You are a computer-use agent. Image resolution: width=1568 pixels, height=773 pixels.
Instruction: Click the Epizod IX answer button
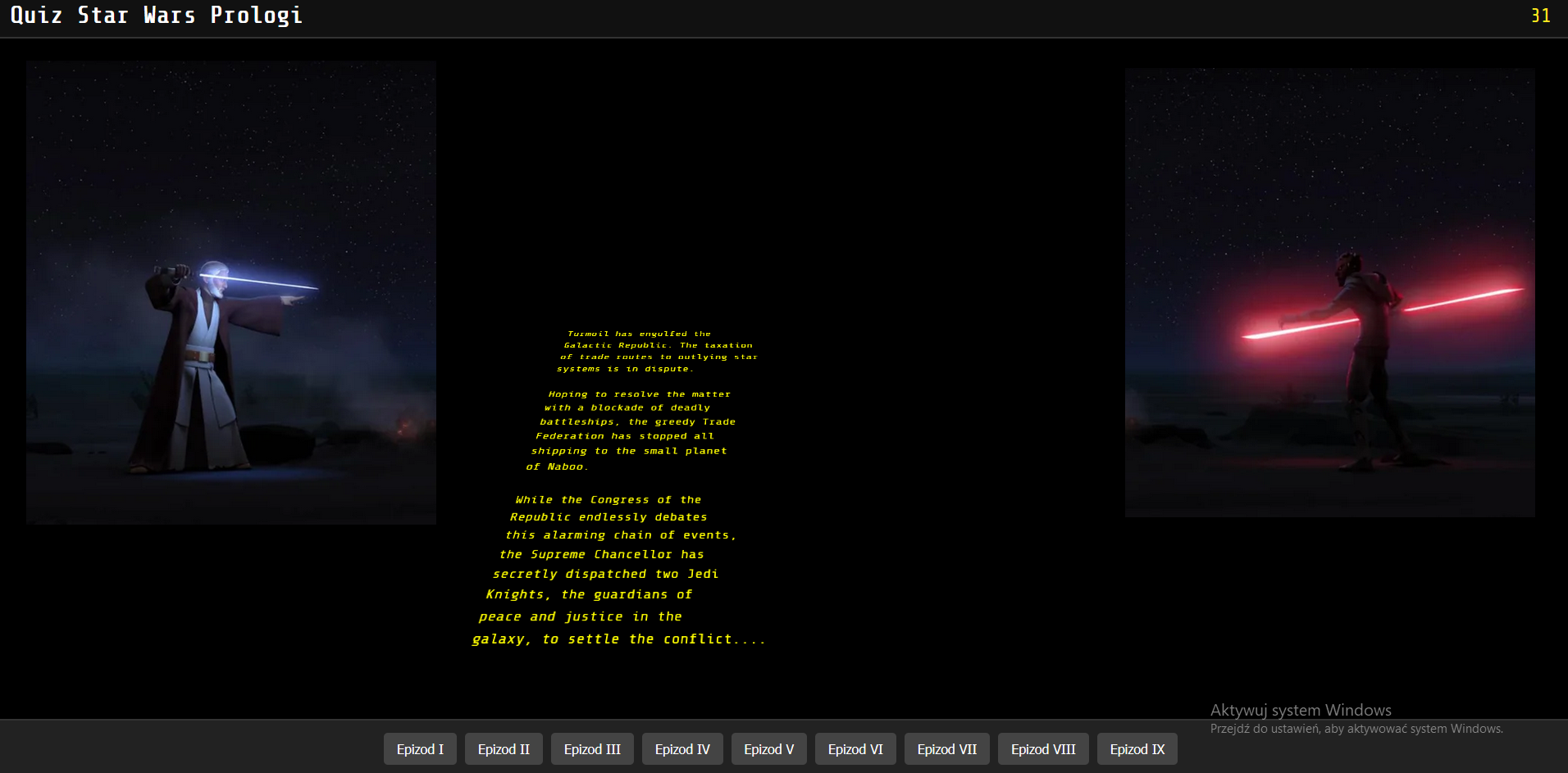[1137, 749]
